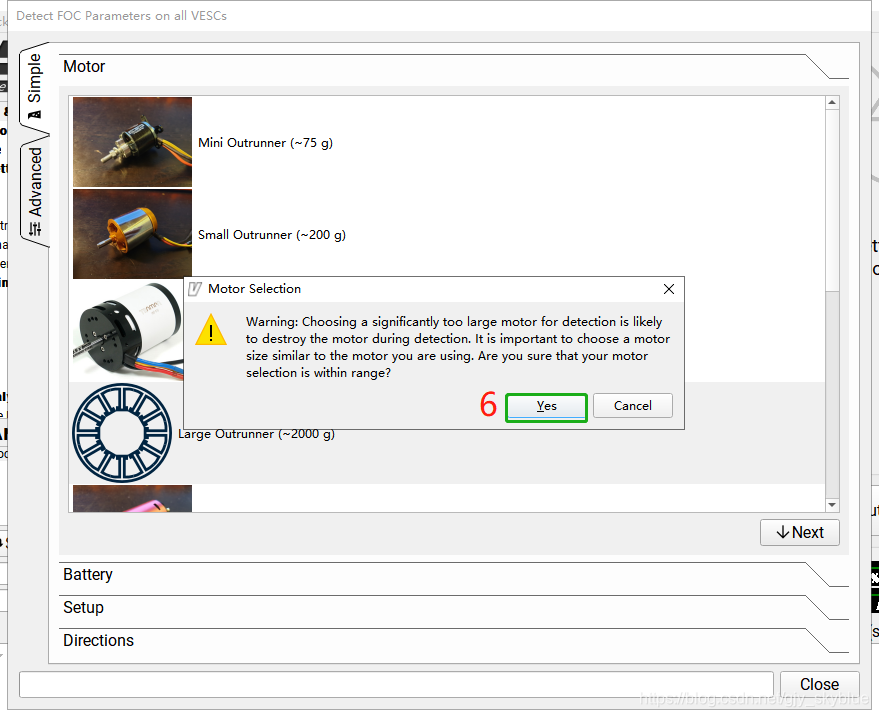This screenshot has height=717, width=879.
Task: Click the VESC logo in dialog title
Action: pyautogui.click(x=195, y=289)
